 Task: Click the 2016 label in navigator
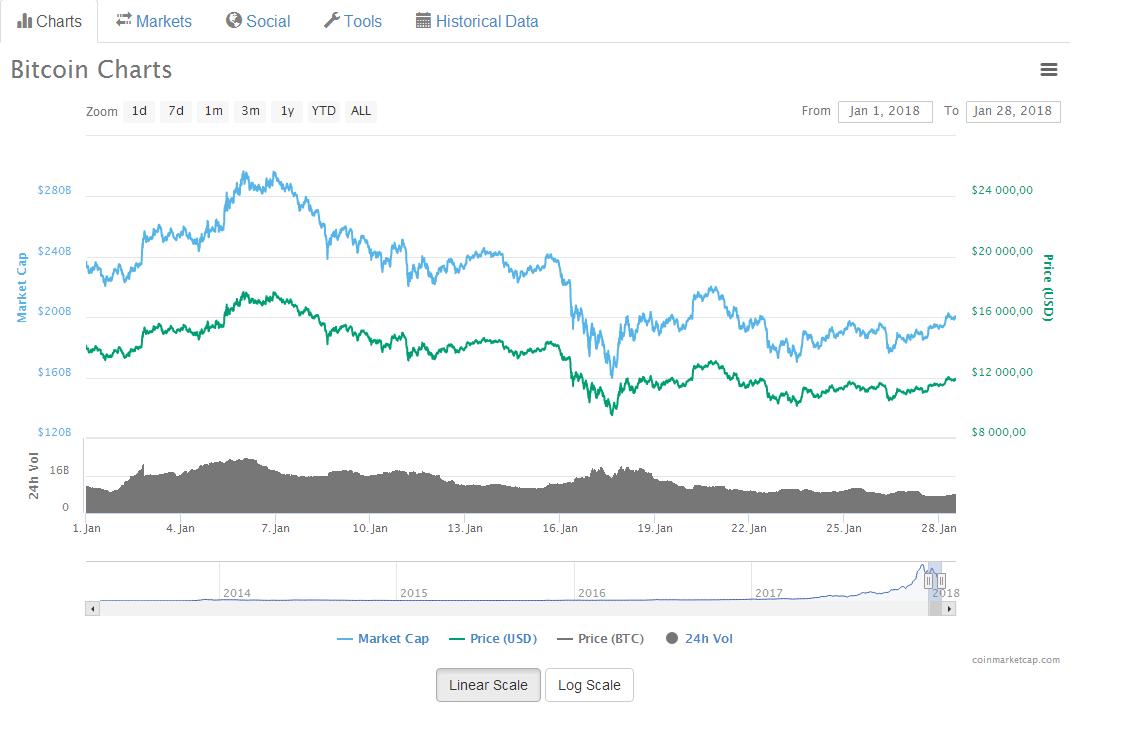tap(592, 593)
